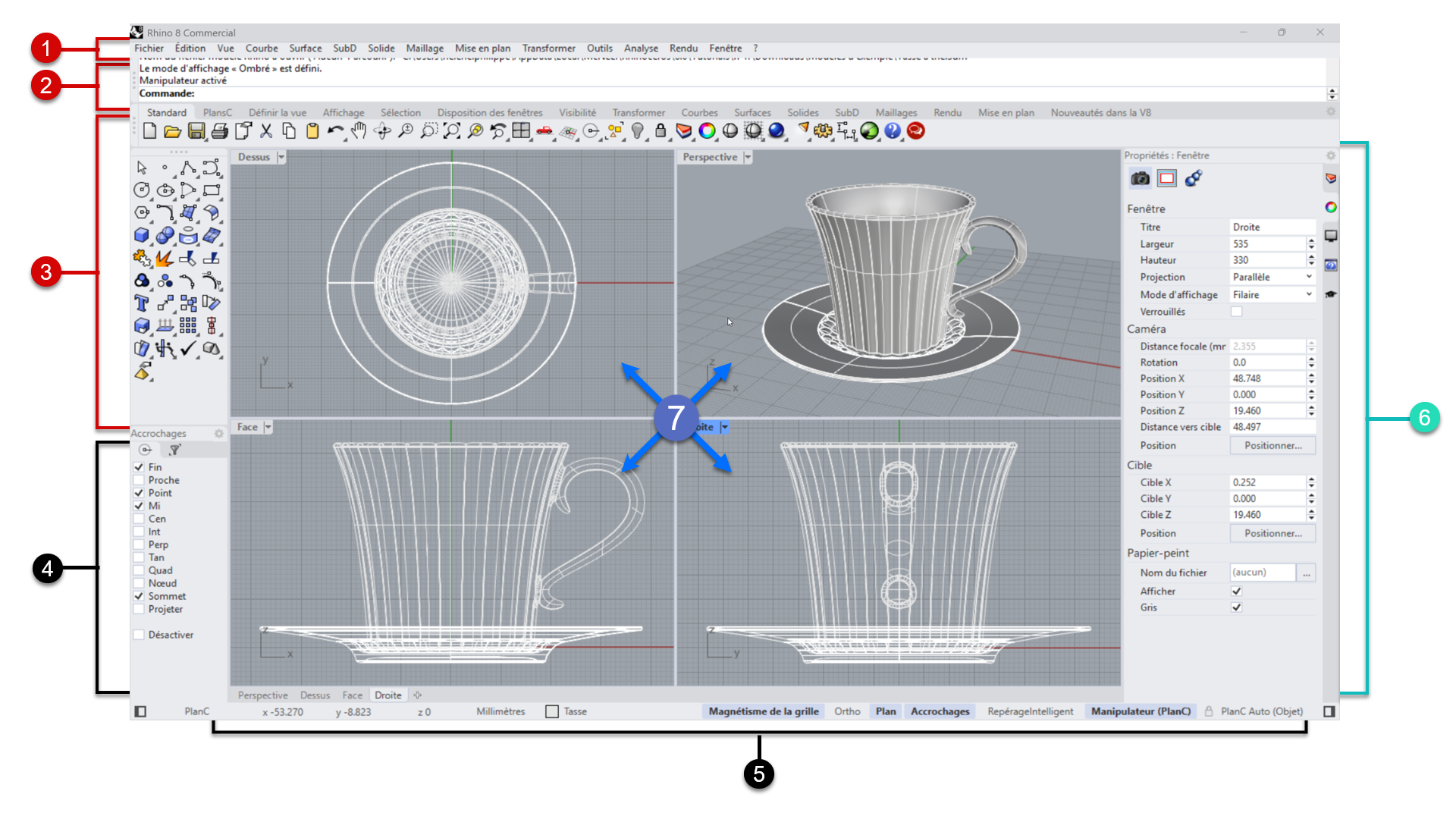Open the Surface menu

click(305, 48)
